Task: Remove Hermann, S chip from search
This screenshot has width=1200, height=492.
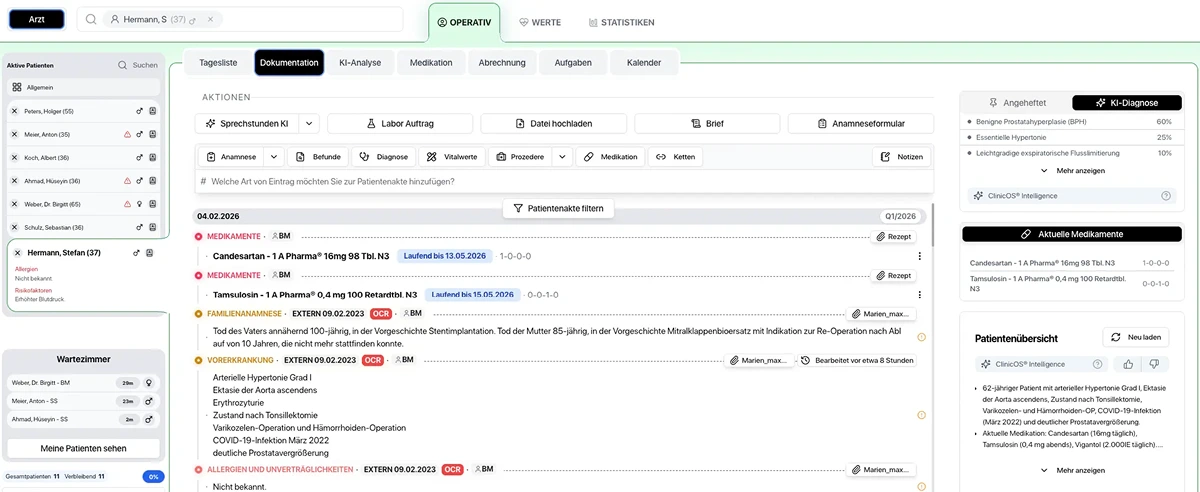Action: pyautogui.click(x=211, y=19)
